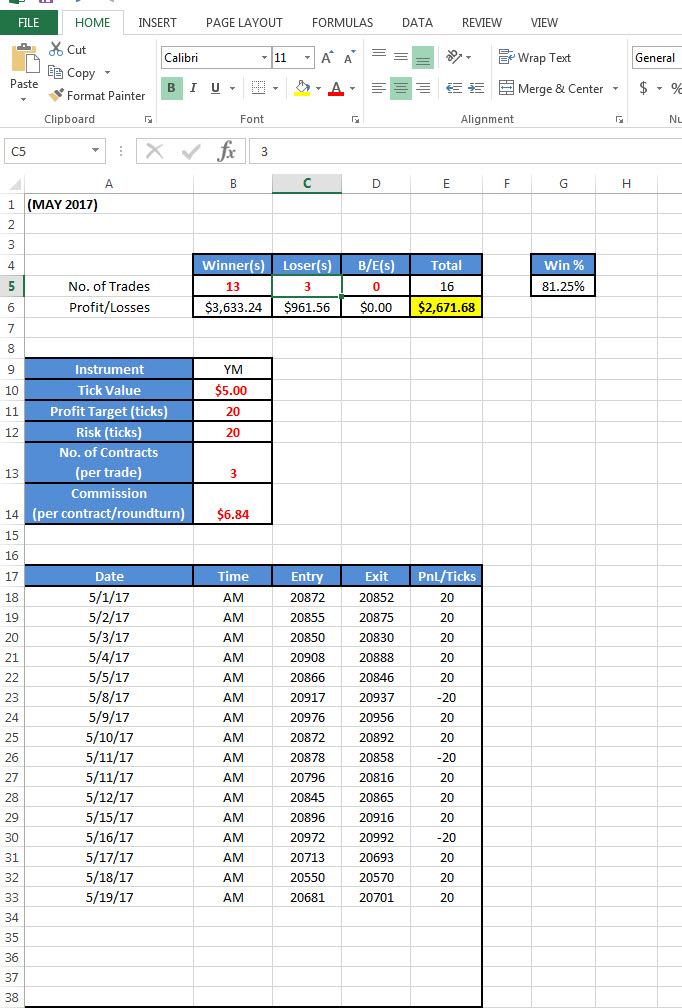Open Clipboard dialog launcher
Viewport: 682px width, 1008px height.
148,120
